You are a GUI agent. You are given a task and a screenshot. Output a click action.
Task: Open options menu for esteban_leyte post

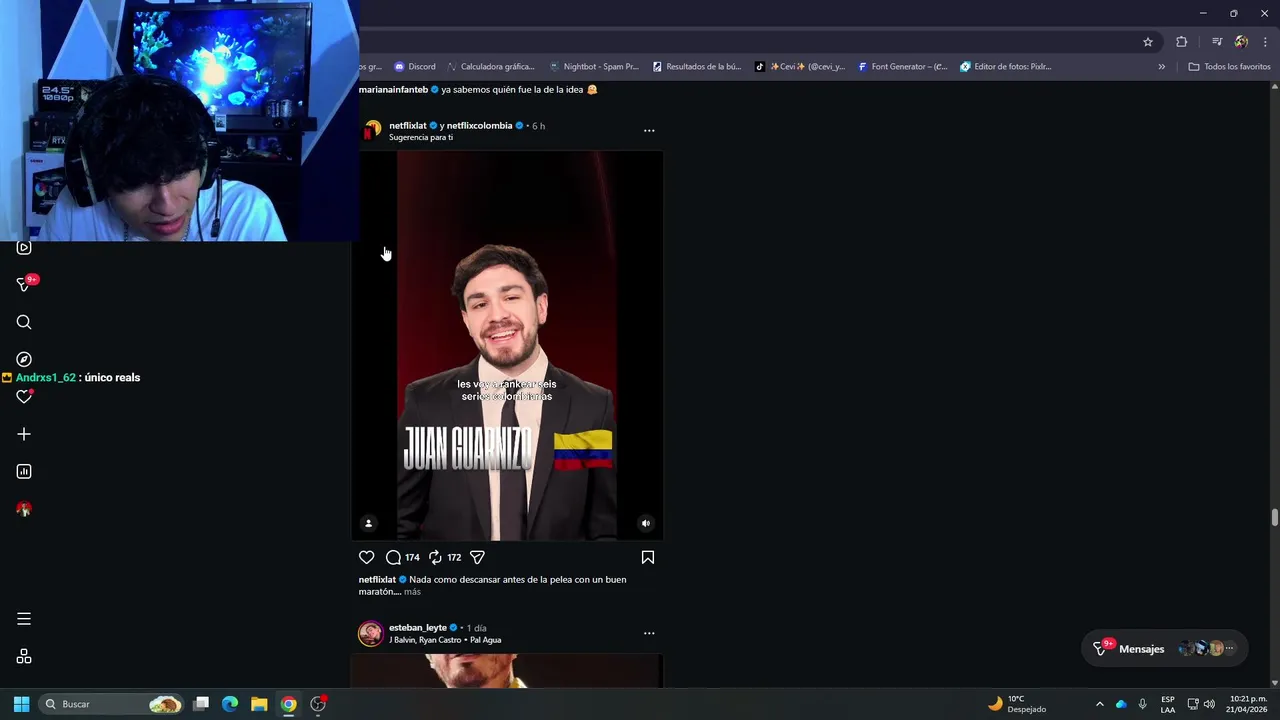coord(649,633)
